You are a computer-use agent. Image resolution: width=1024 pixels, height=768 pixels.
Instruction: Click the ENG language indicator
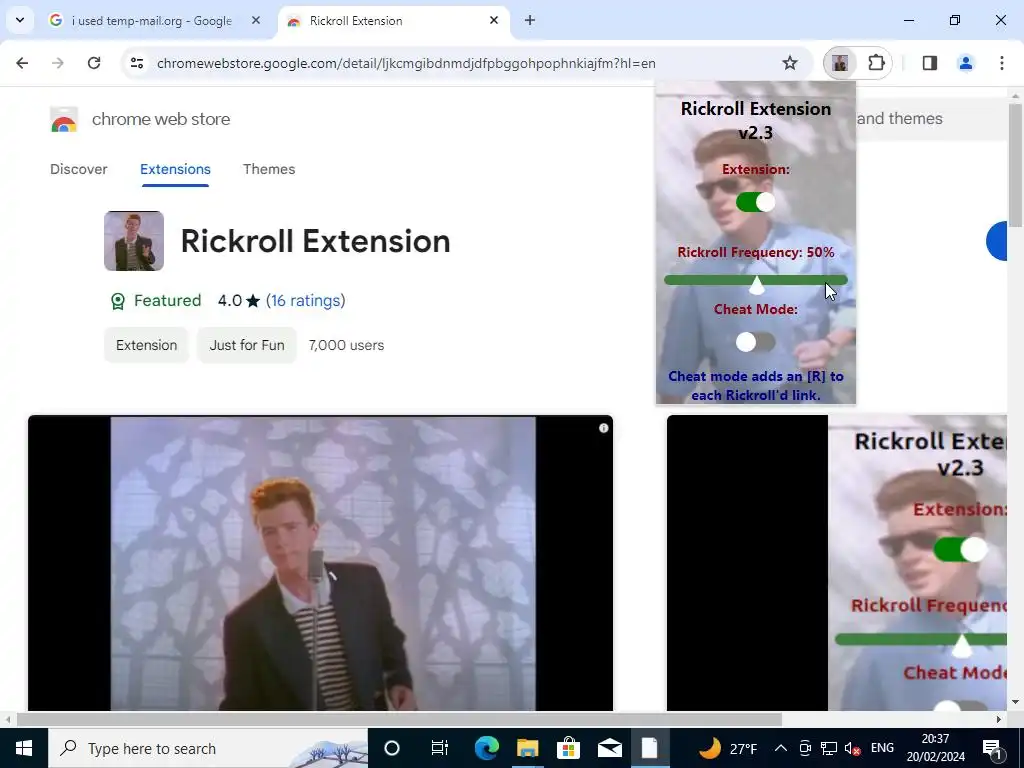(x=882, y=748)
